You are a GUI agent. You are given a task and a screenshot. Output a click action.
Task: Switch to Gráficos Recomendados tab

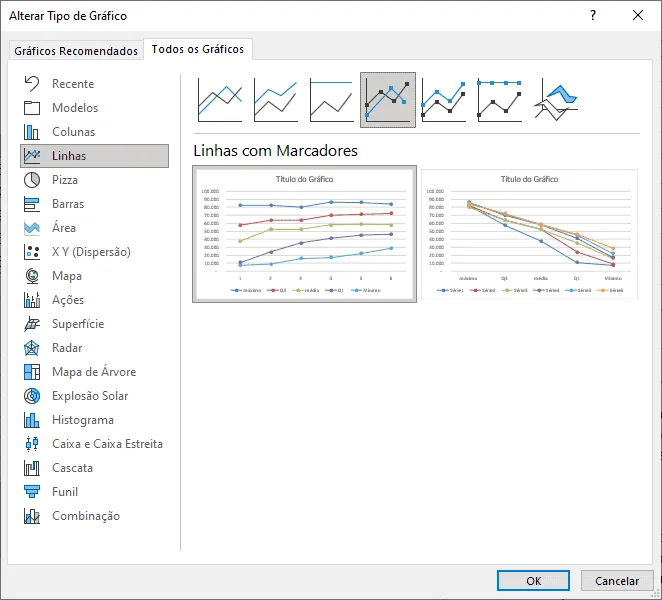pos(76,51)
